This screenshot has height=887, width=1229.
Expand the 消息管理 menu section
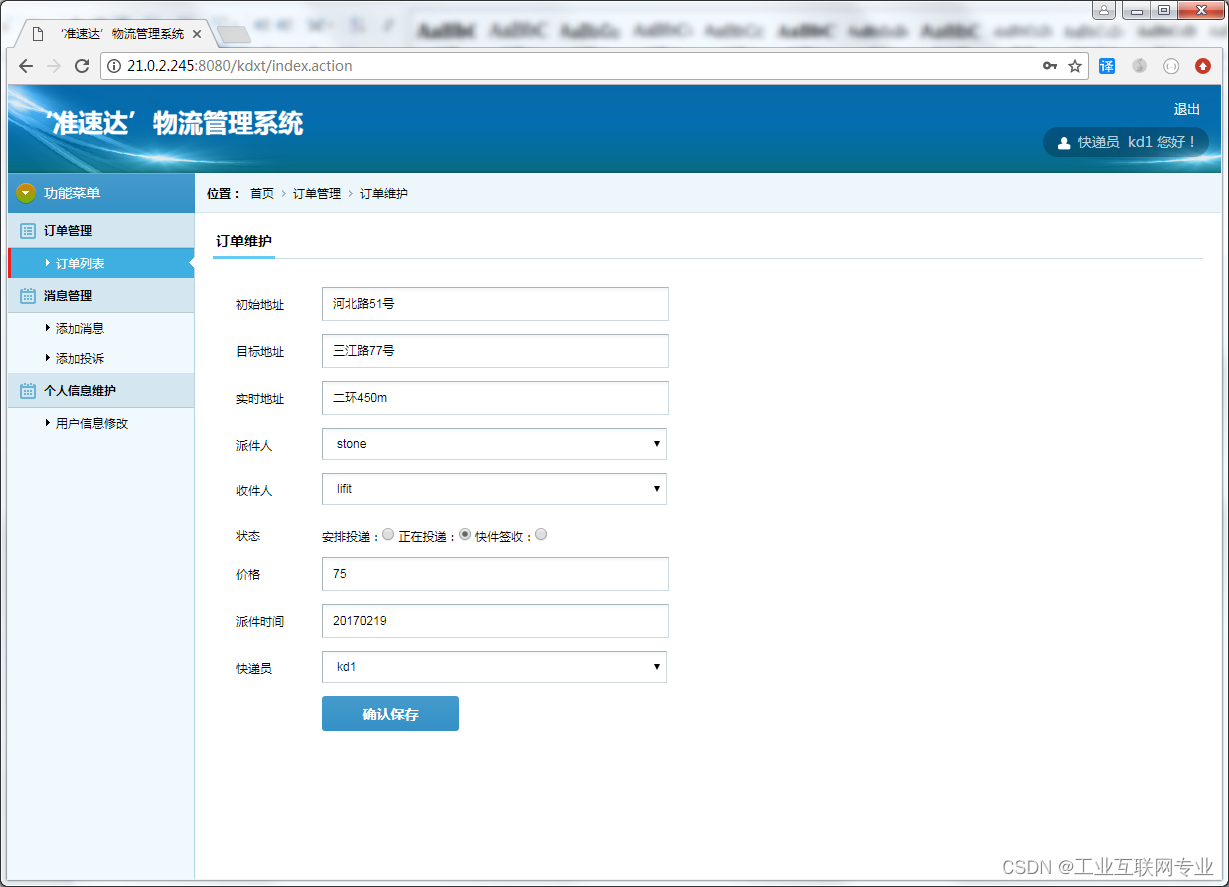click(101, 296)
